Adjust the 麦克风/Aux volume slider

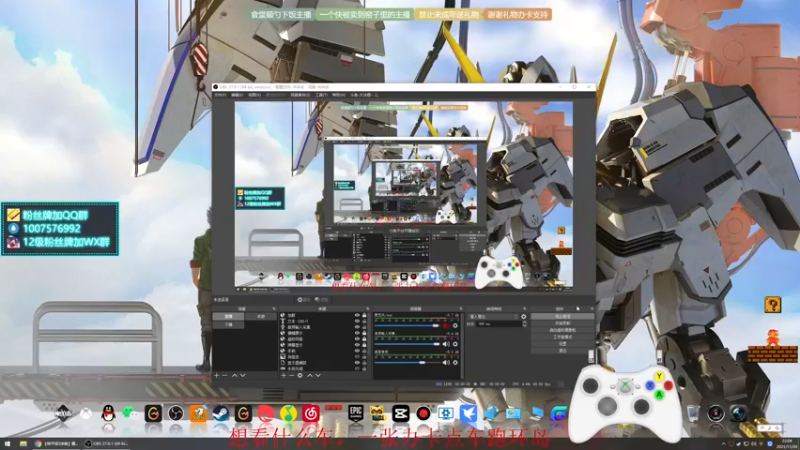tap(407, 326)
